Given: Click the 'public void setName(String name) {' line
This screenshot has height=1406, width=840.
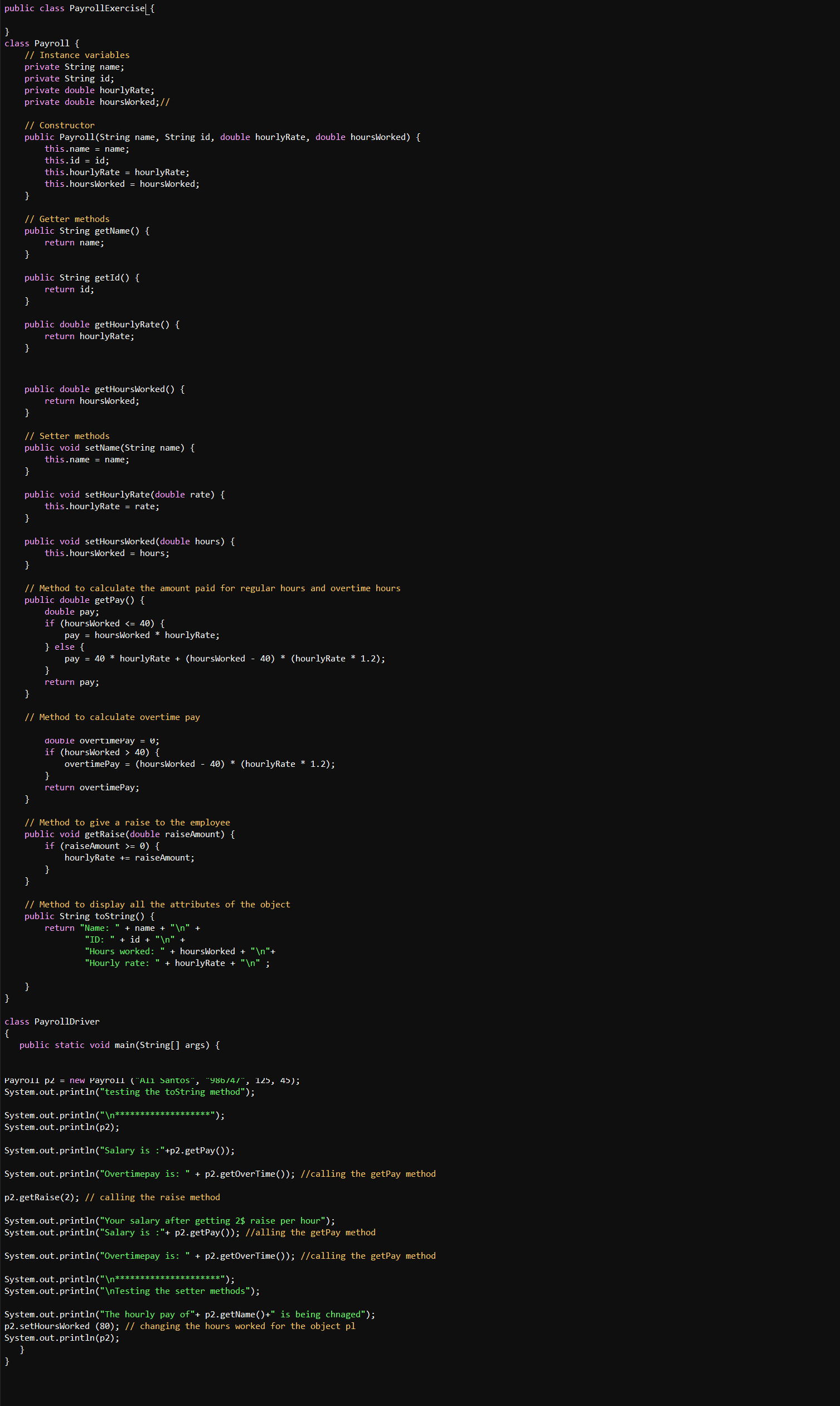Looking at the screenshot, I should click(110, 448).
